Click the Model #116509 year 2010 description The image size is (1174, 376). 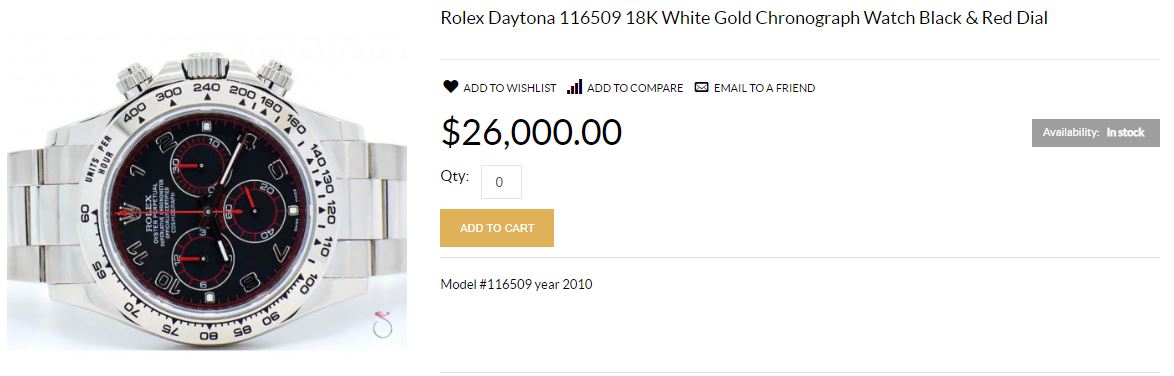coord(516,285)
